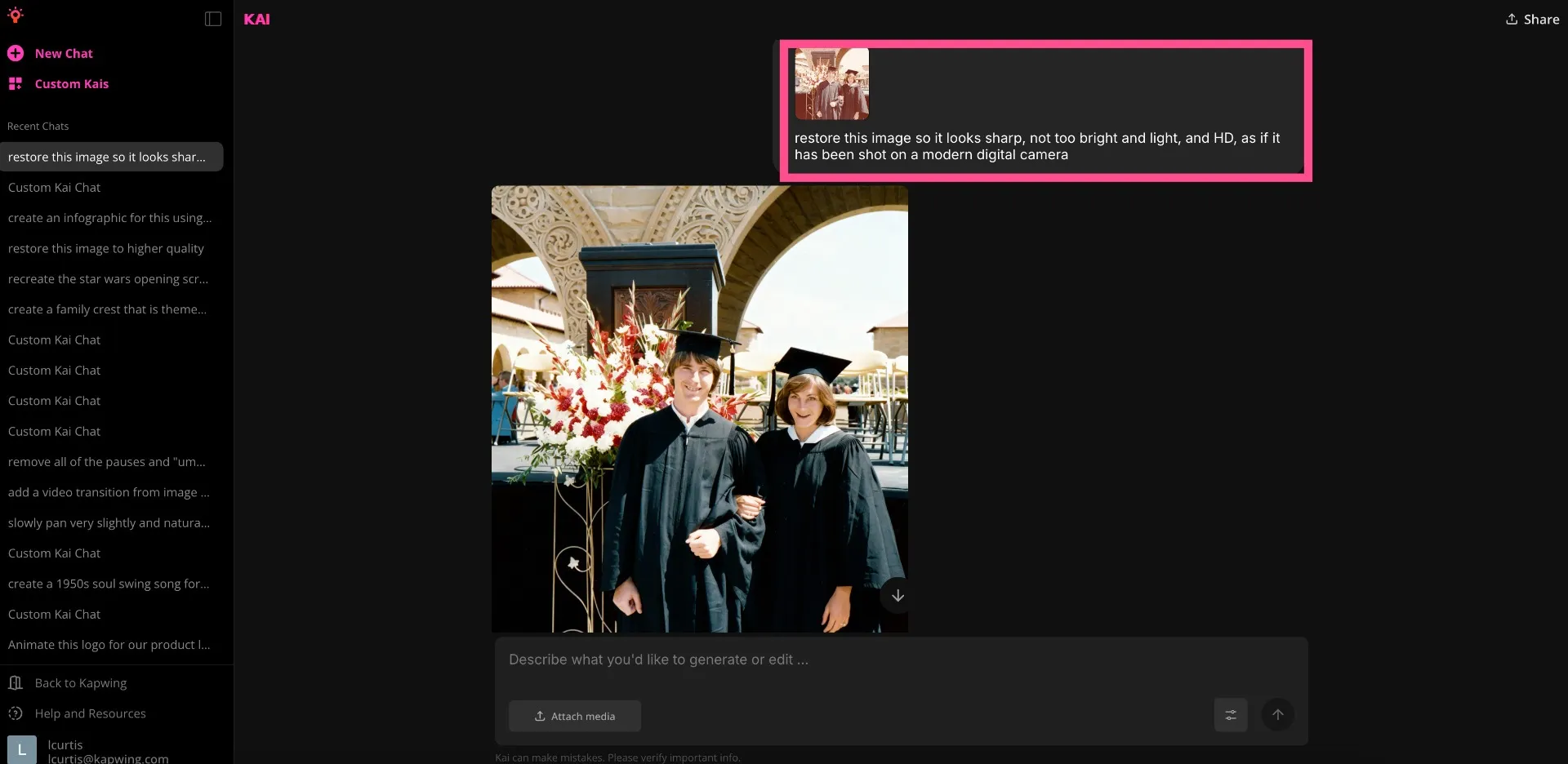Select the New Chat plus icon
The image size is (1568, 764).
pos(16,53)
